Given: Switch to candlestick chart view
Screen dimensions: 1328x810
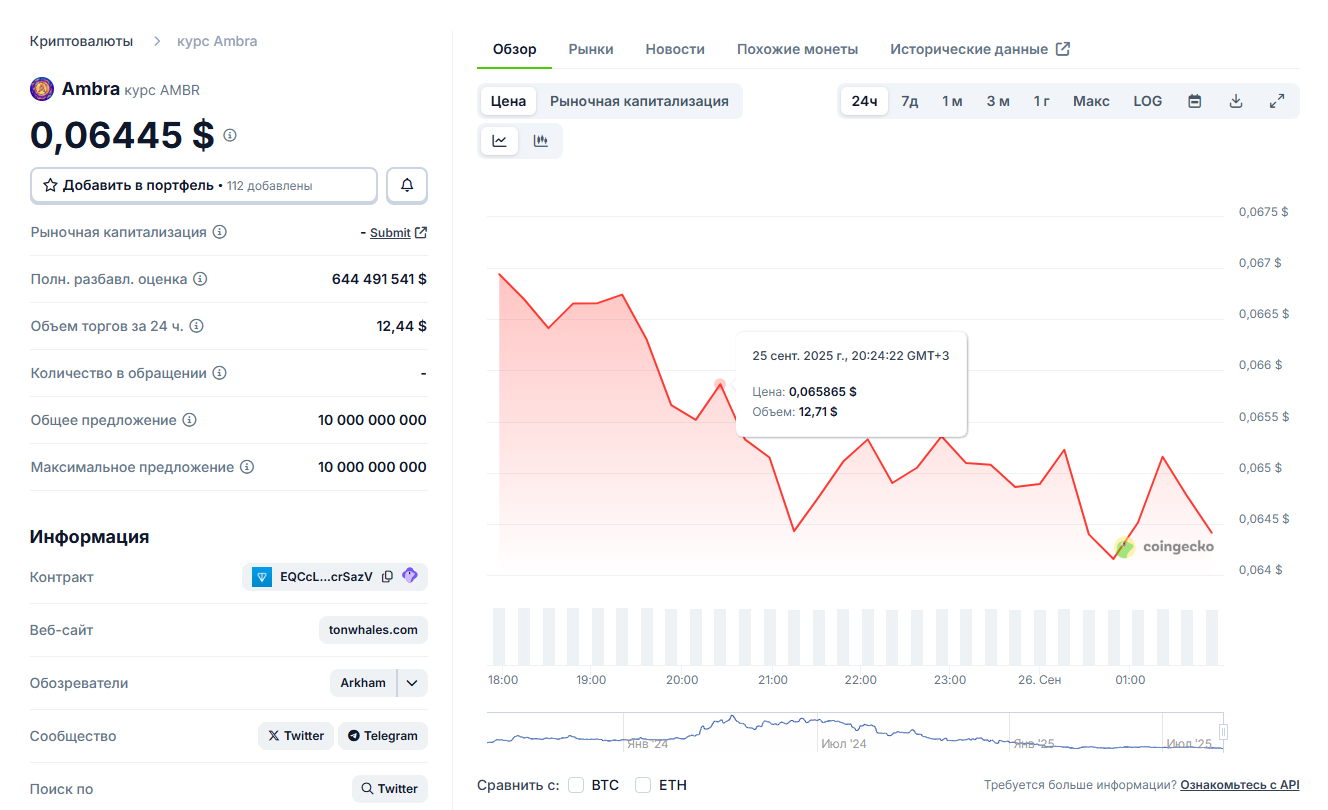Looking at the screenshot, I should click(x=541, y=141).
